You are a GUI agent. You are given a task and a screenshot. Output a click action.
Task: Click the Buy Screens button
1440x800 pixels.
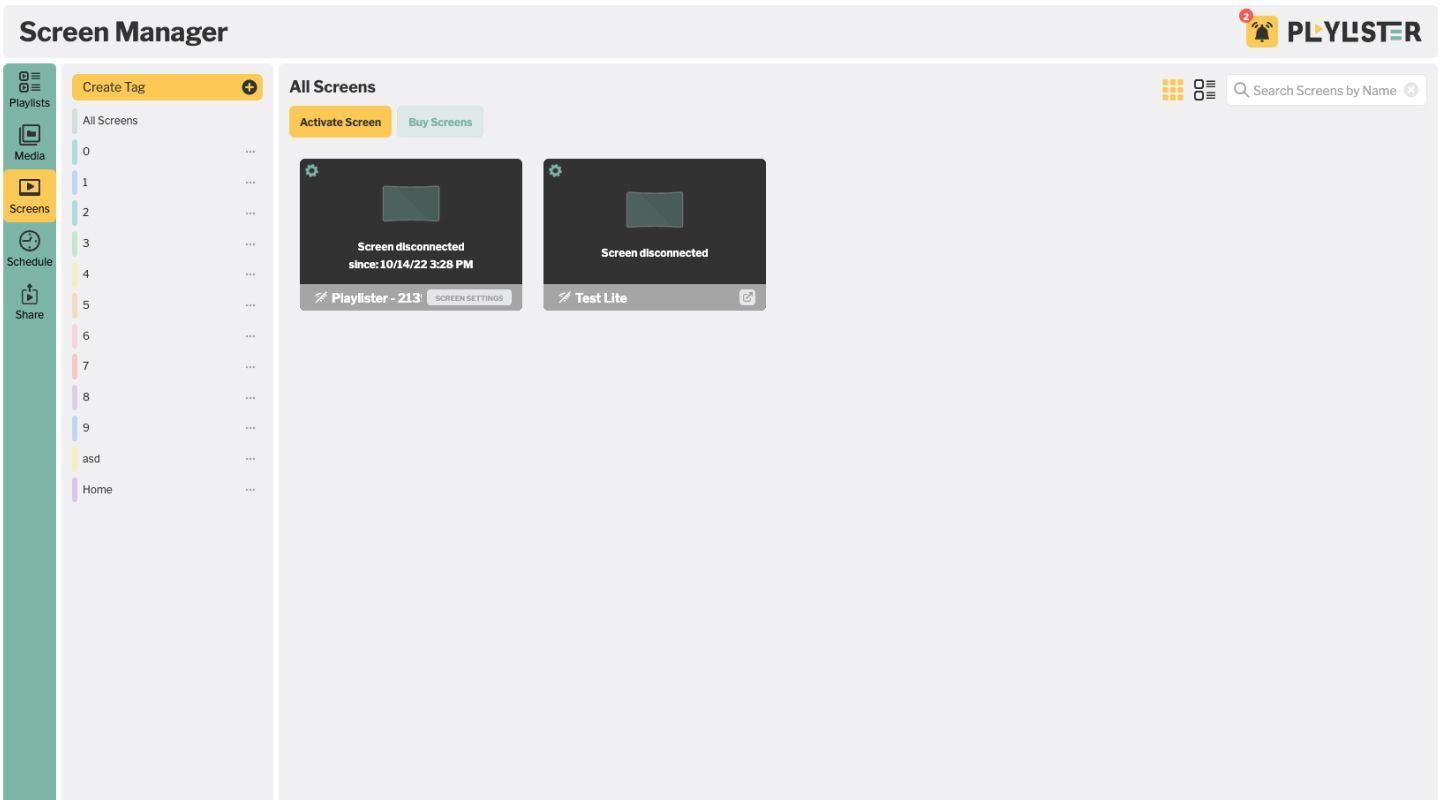click(x=440, y=122)
